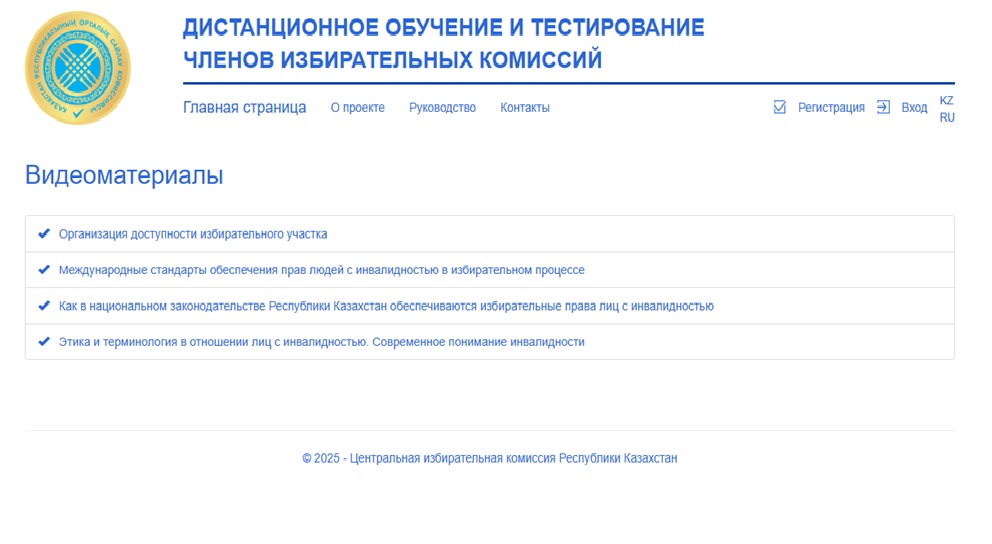Viewport: 992px width, 544px height.
Task: Click checkmark icon beside Как в национальном законодательстве
Action: [44, 306]
